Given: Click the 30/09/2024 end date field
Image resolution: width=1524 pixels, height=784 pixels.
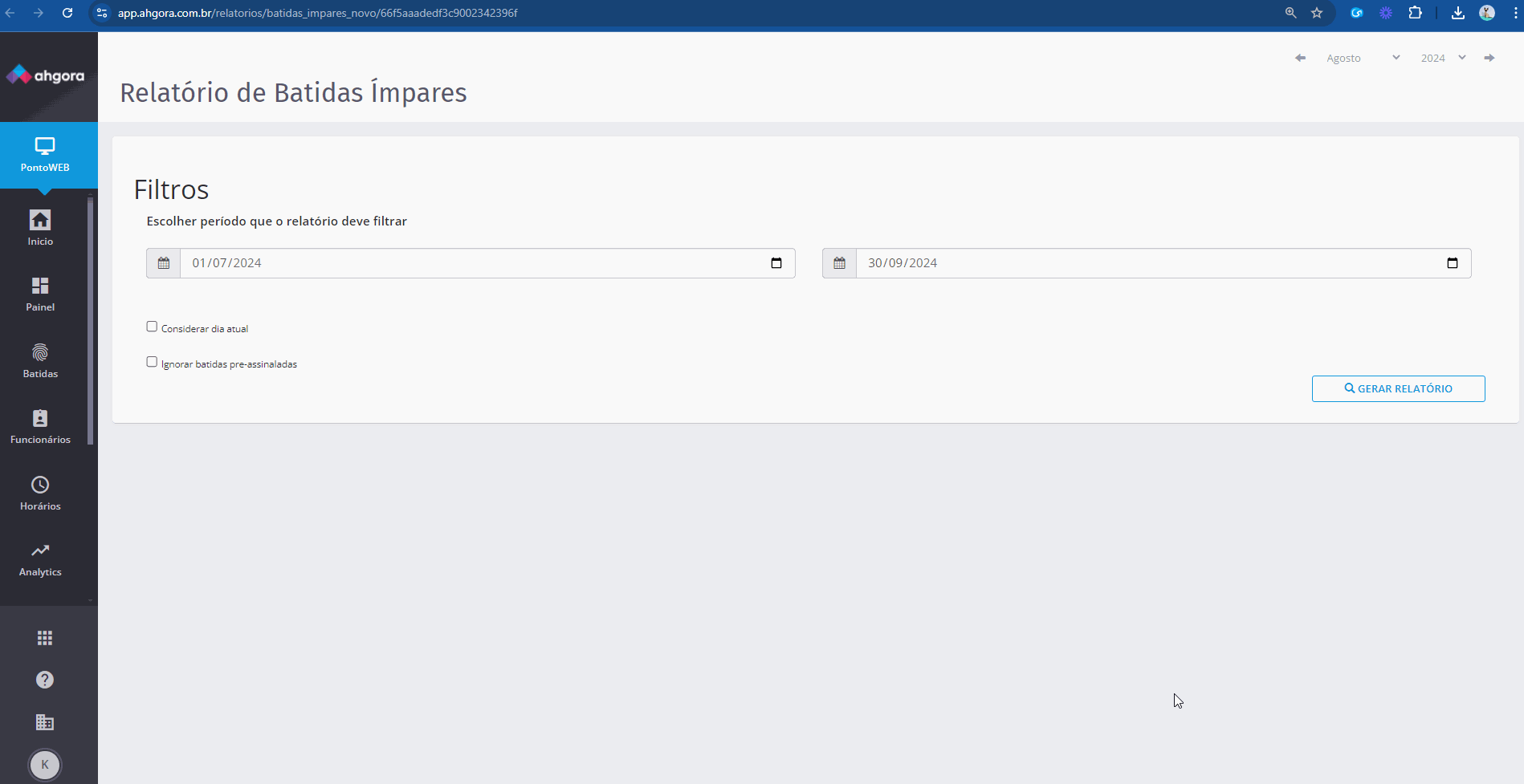Looking at the screenshot, I should 1124,263.
